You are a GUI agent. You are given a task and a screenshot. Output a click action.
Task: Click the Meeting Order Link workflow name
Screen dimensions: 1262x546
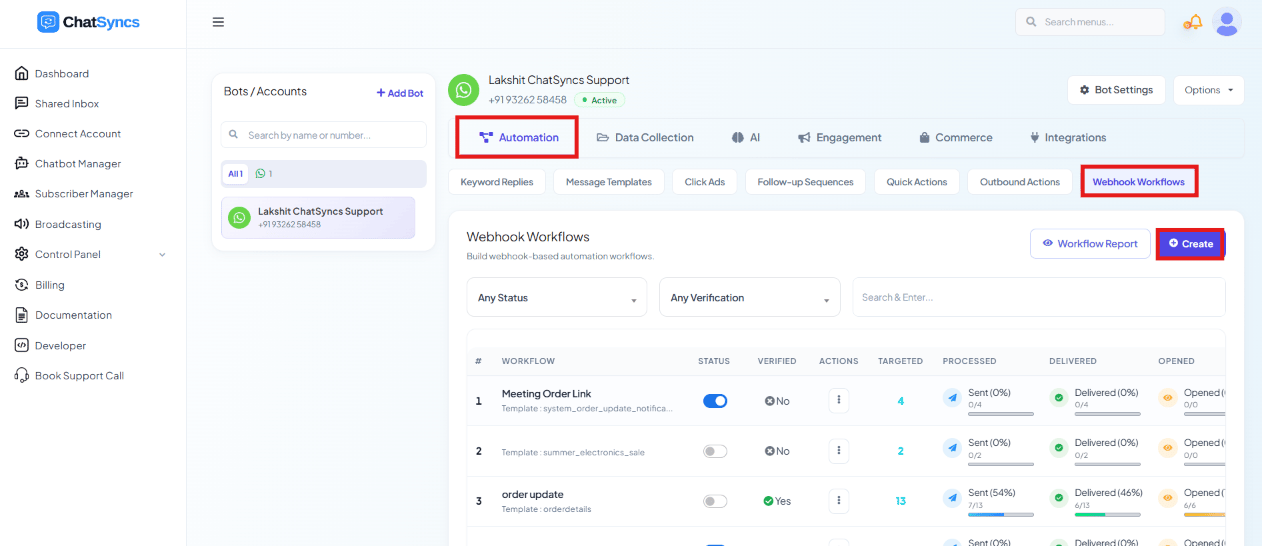pos(546,394)
